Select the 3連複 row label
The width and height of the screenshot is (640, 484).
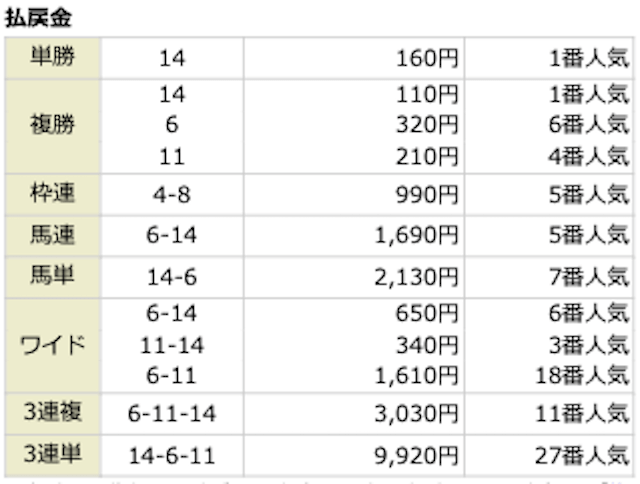click(x=52, y=412)
